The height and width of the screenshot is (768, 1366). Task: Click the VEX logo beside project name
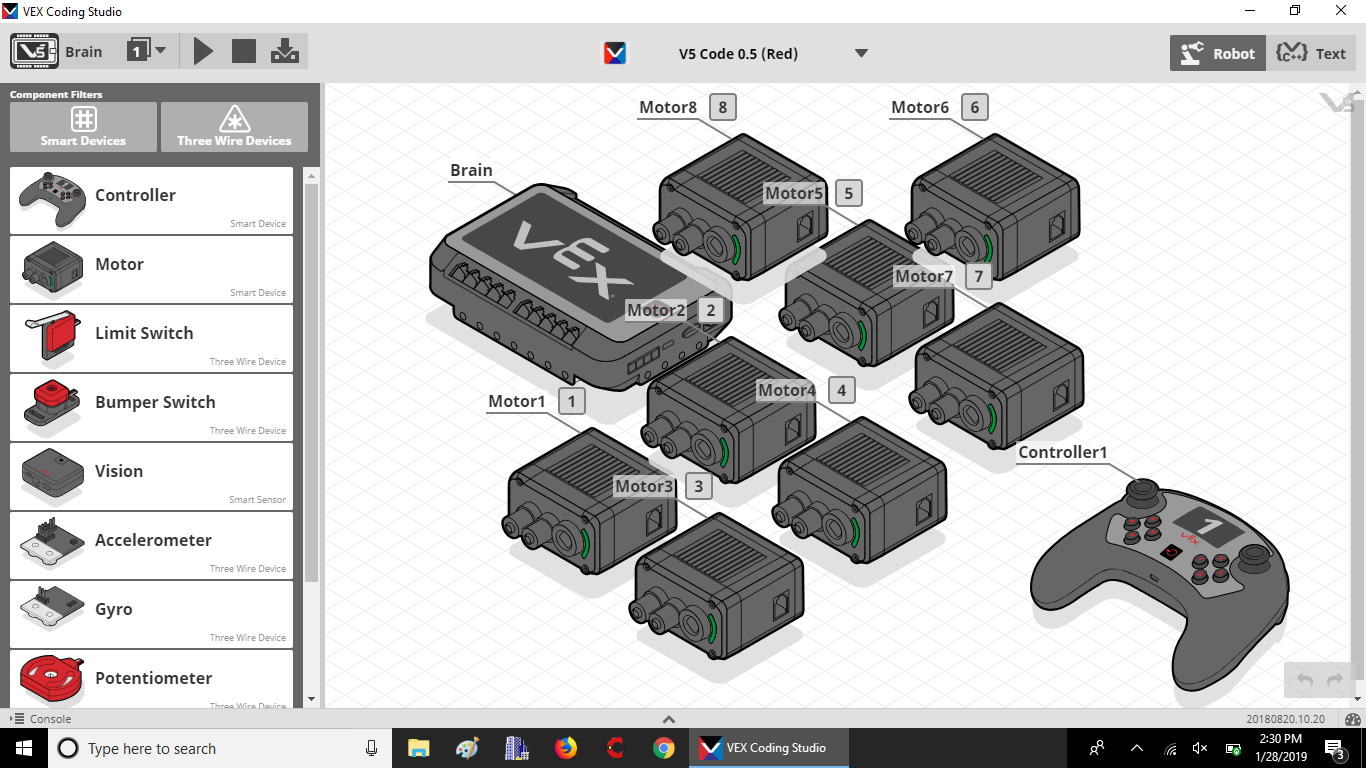point(615,53)
